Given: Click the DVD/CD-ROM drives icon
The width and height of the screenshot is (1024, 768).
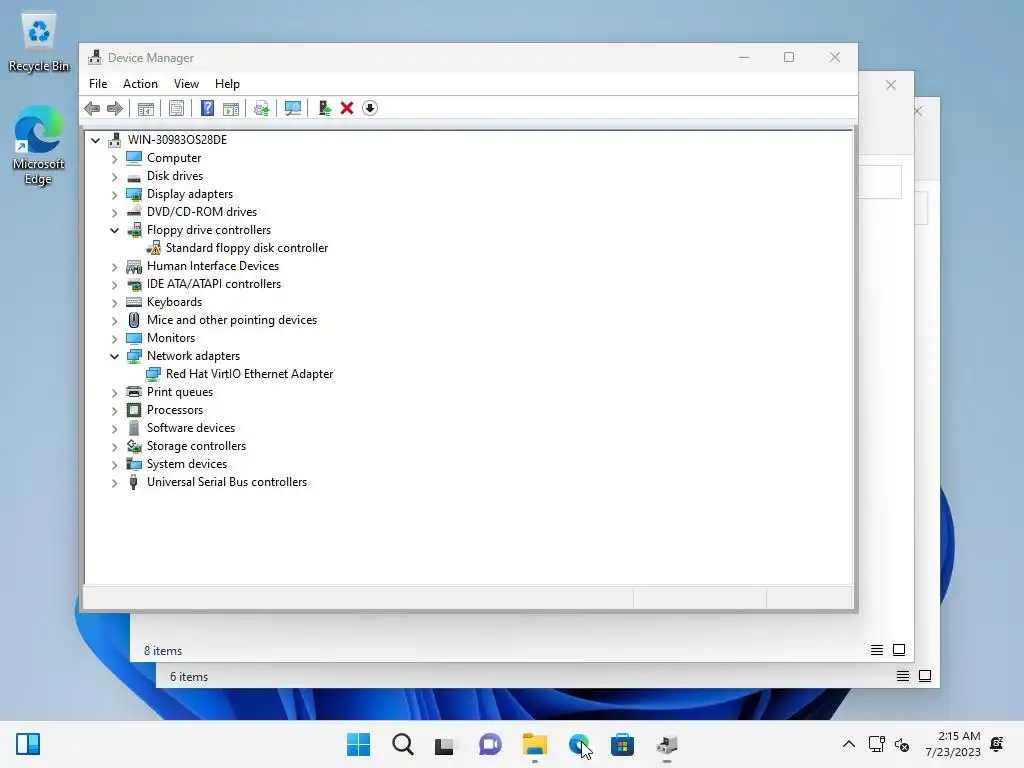Looking at the screenshot, I should click(x=134, y=212).
